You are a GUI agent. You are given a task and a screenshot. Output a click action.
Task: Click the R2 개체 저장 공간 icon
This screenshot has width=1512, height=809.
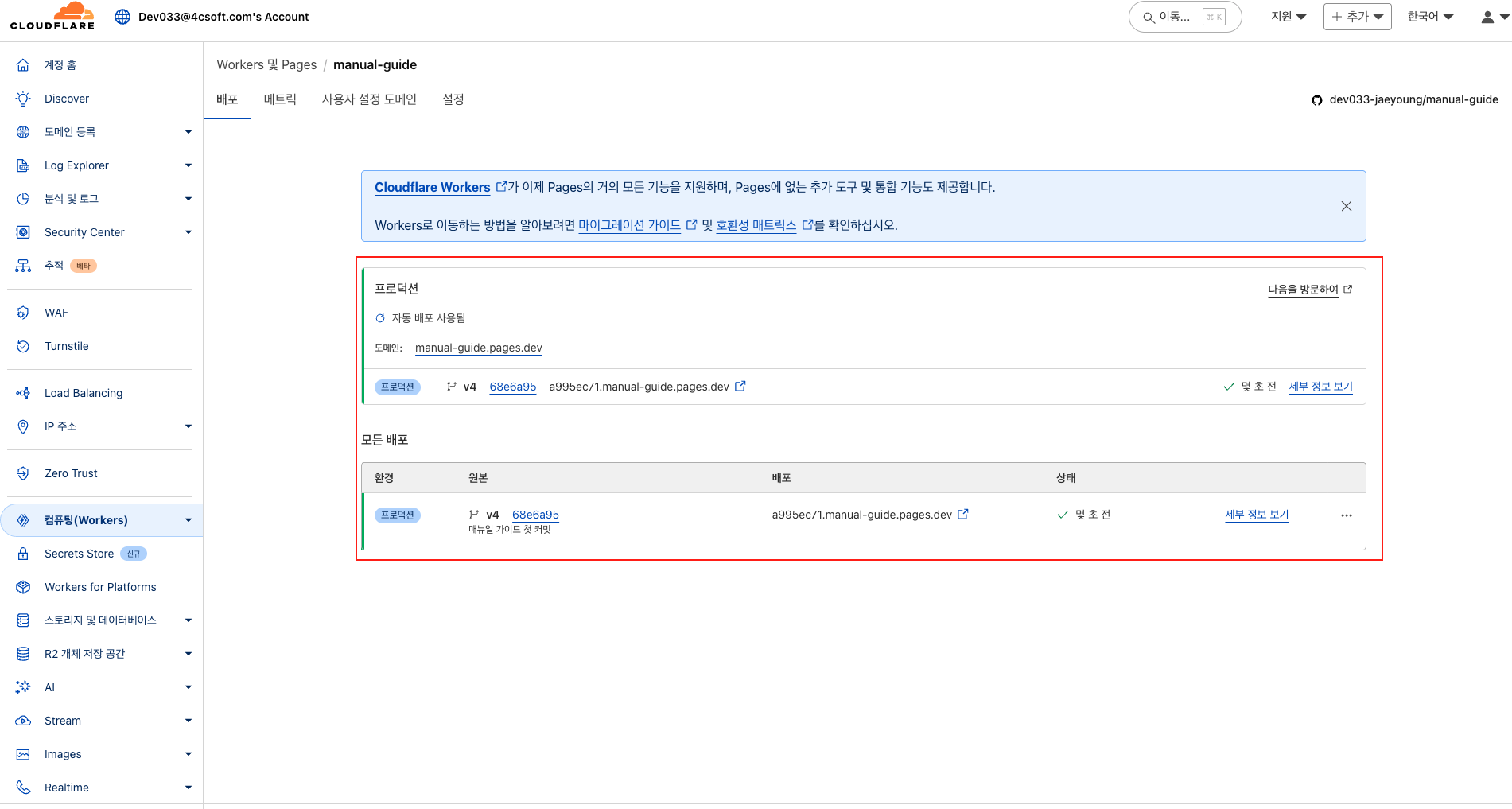coord(23,654)
